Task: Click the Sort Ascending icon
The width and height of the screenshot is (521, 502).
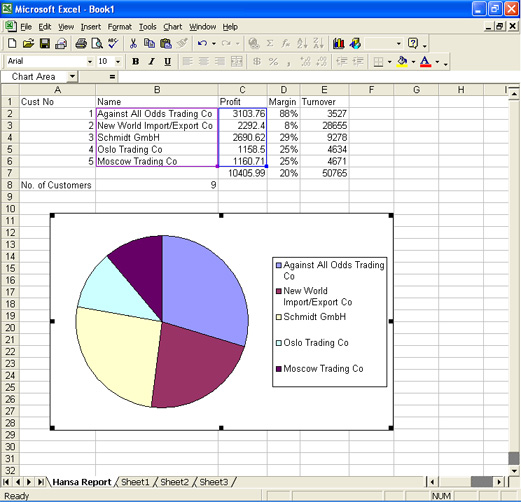Action: coord(302,43)
